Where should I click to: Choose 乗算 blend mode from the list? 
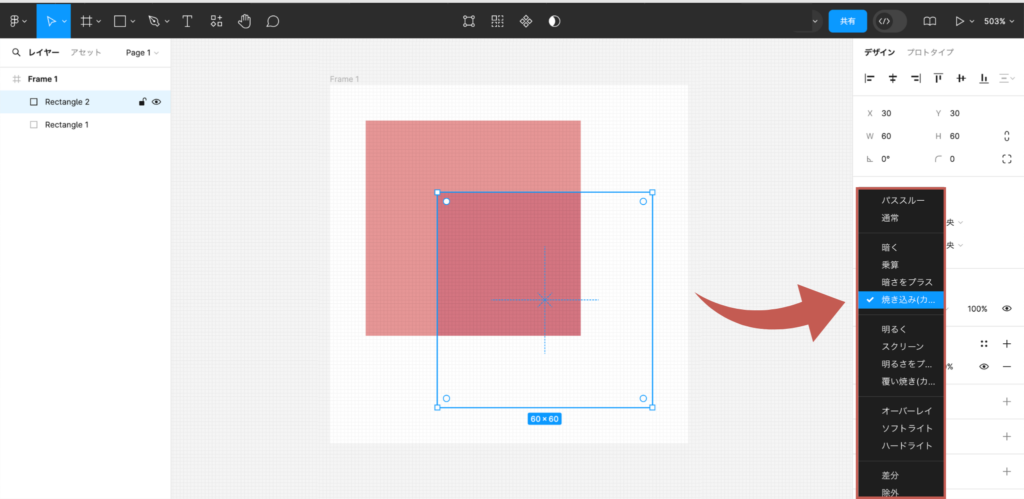(x=889, y=265)
